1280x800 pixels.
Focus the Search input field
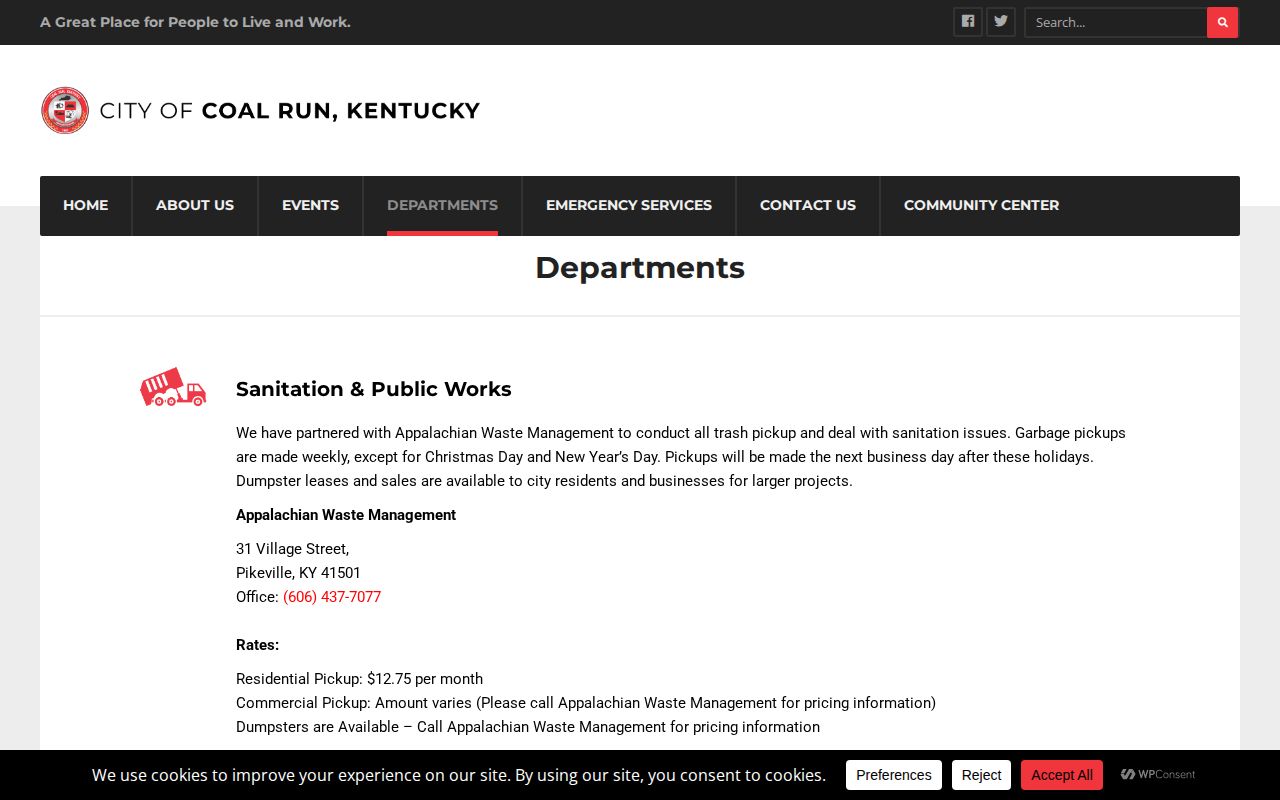1116,22
